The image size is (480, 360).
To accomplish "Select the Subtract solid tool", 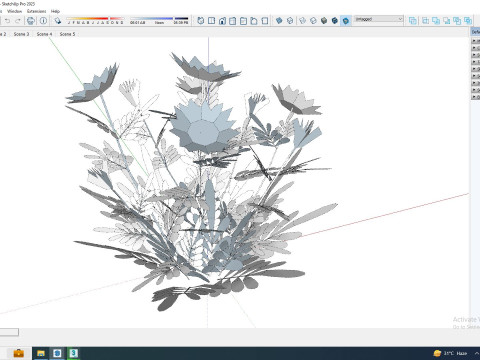I will 447,21.
